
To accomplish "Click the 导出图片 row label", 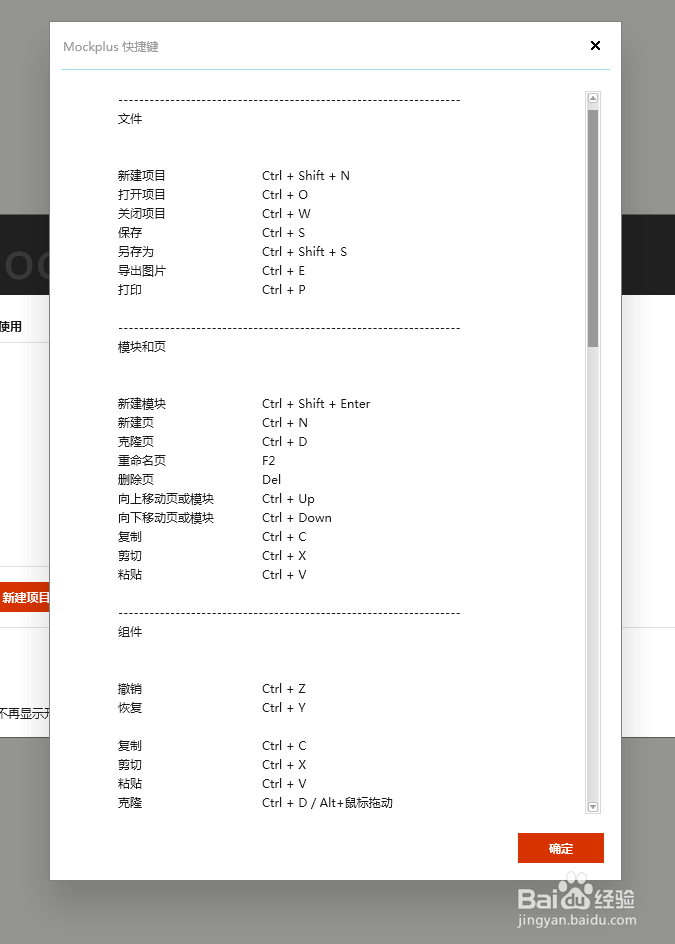I will 142,271.
